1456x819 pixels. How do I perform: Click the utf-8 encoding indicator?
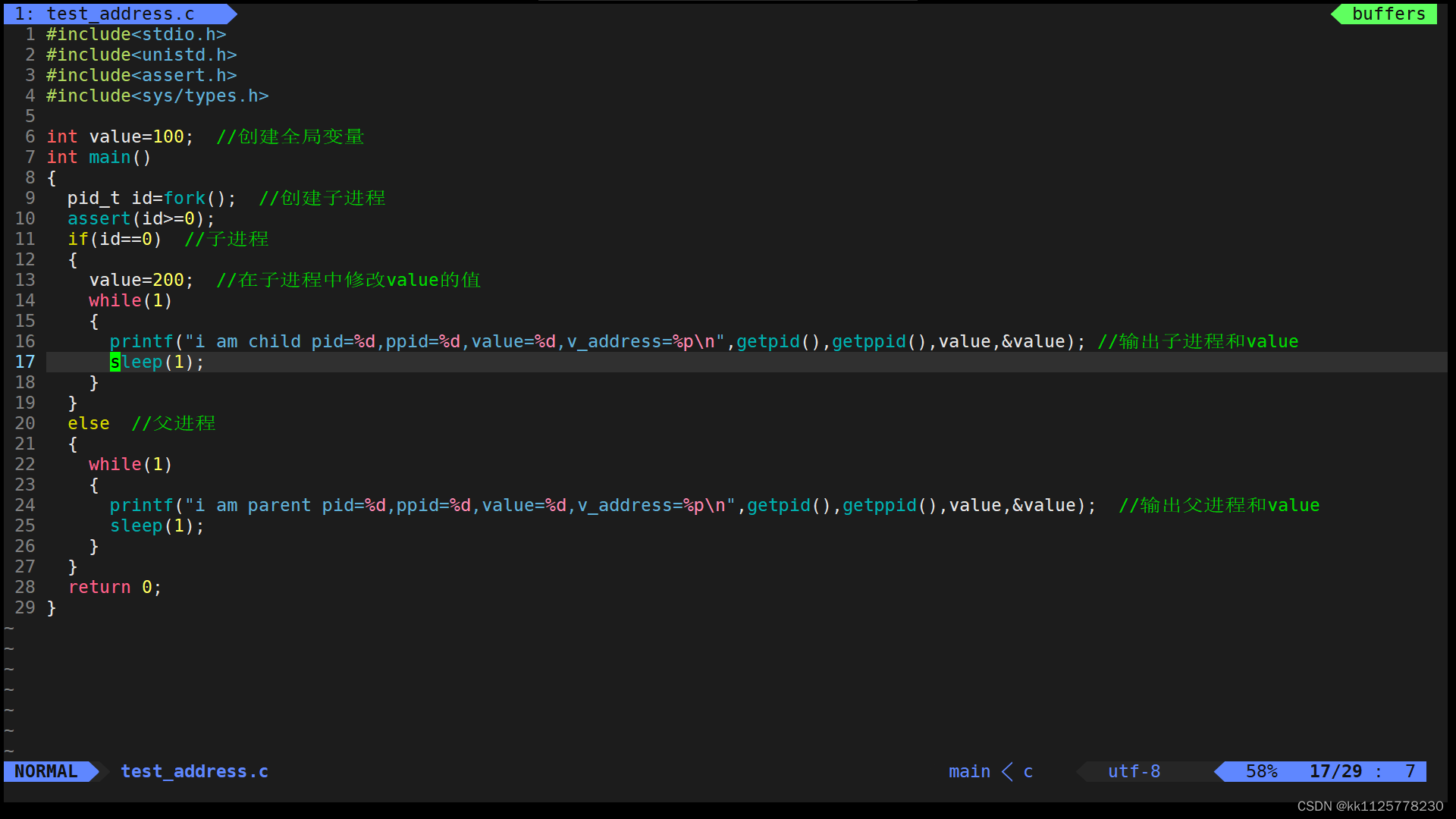pyautogui.click(x=1134, y=771)
